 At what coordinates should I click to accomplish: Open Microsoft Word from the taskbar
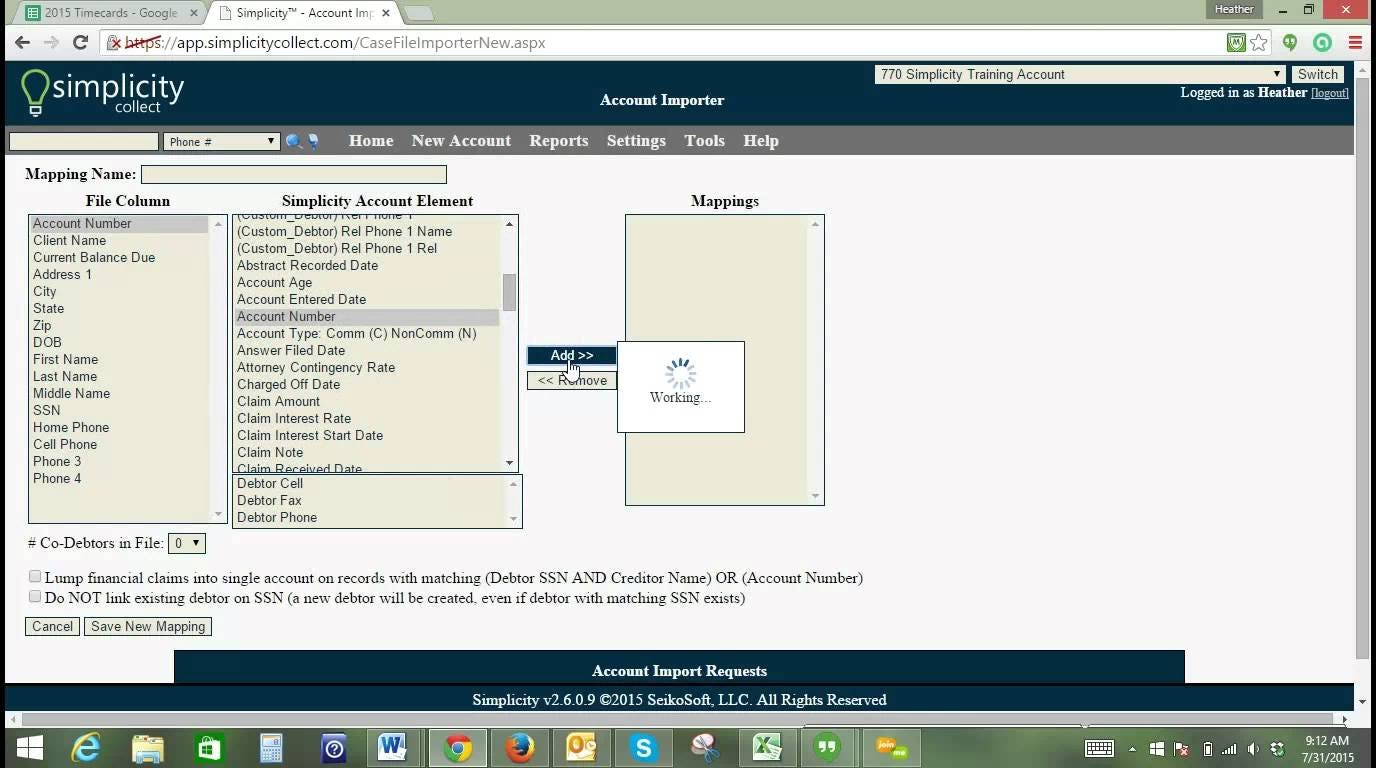pos(394,748)
